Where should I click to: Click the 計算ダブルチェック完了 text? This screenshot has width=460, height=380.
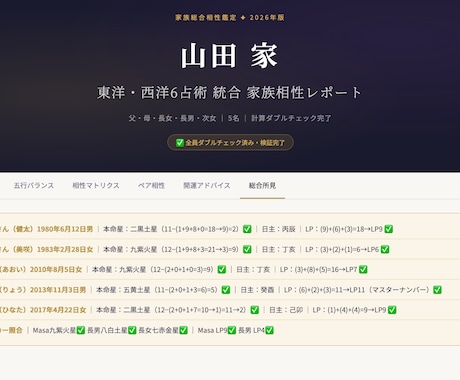click(x=291, y=118)
